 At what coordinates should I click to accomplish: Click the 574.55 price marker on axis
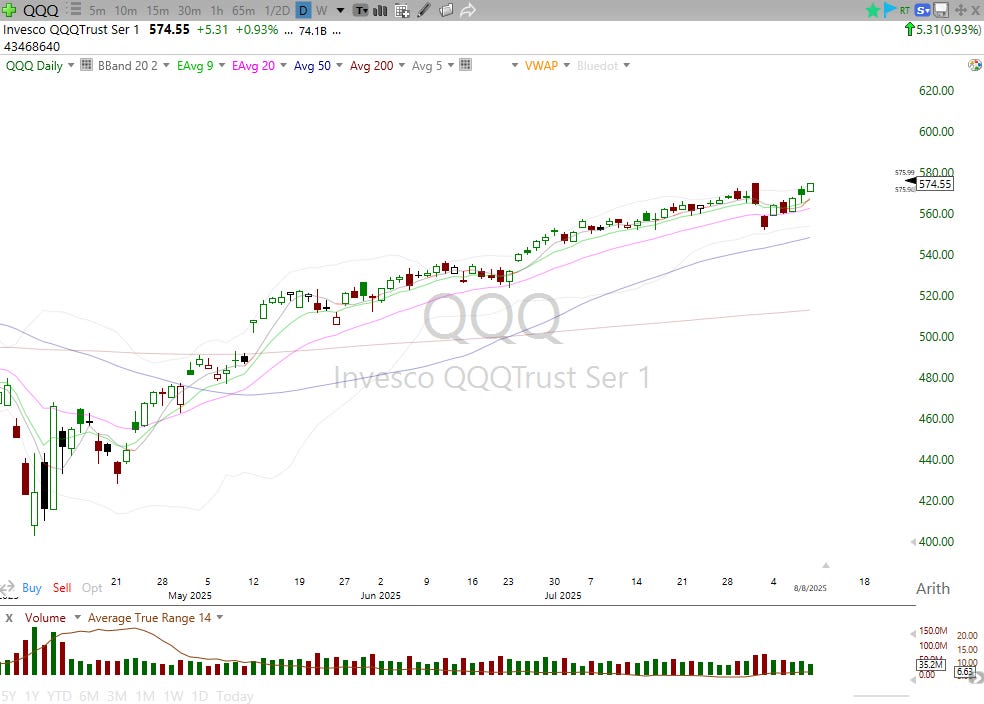pyautogui.click(x=934, y=184)
